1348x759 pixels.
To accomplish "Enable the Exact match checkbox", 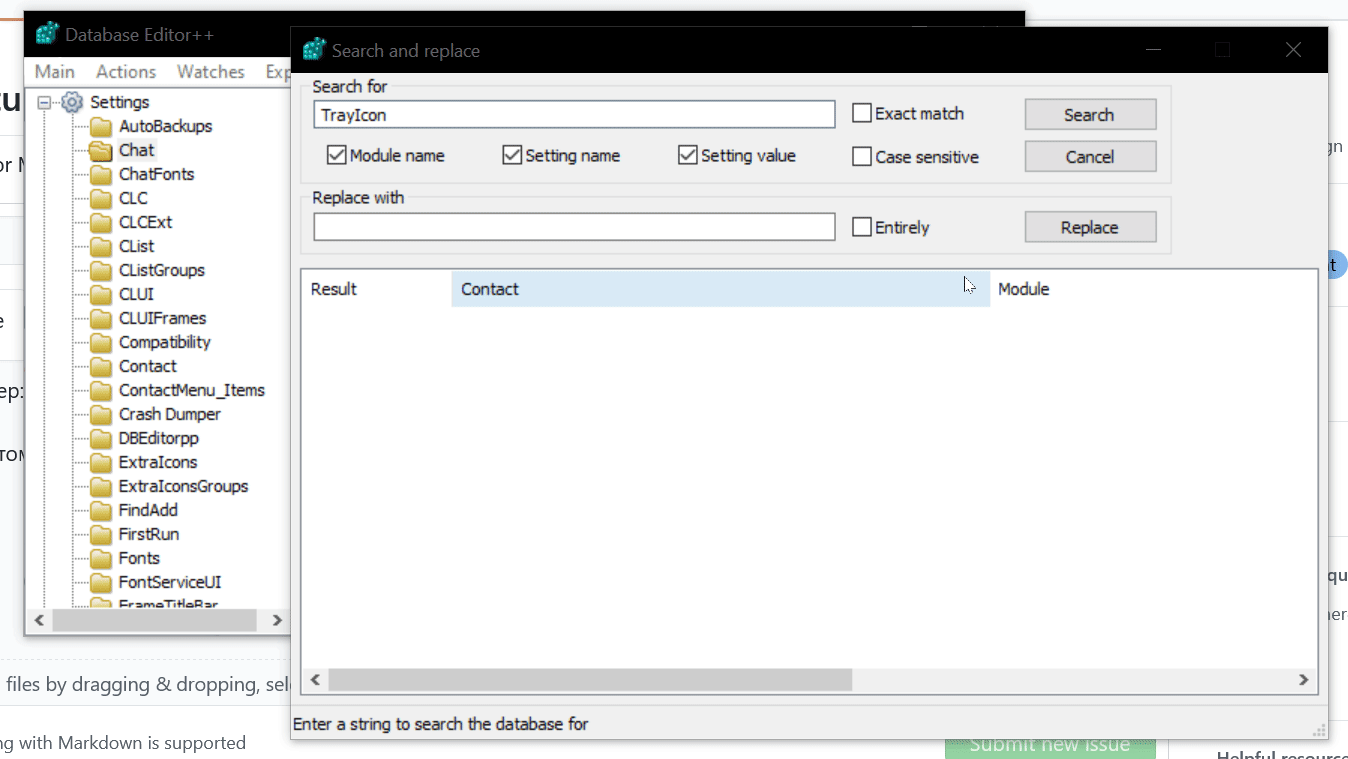I will (x=862, y=114).
